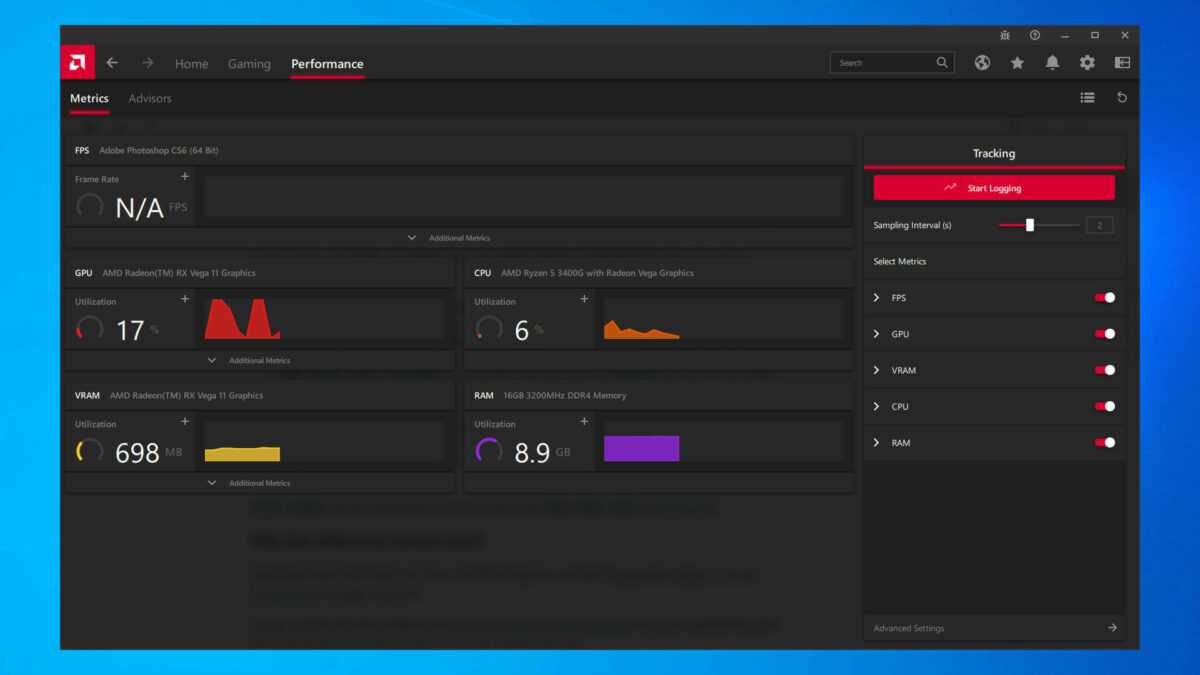Click the 8.9 GB RAM value
This screenshot has height=675, width=1200.
pos(542,453)
